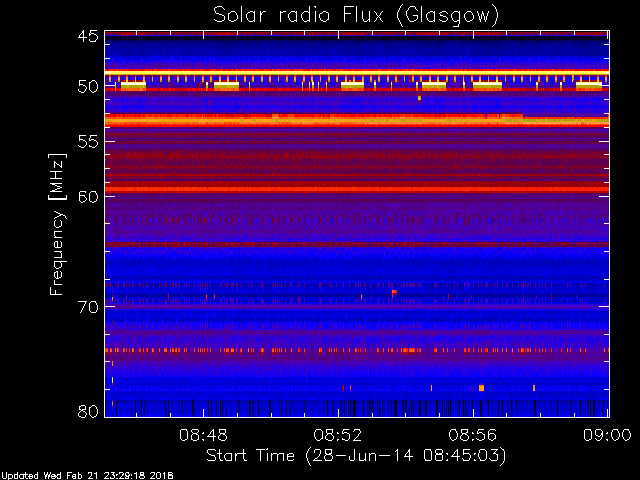This screenshot has width=640, height=480.
Task: Click the "Start Time (28-Jun-14 08:45:03)" label
Action: pos(356,456)
